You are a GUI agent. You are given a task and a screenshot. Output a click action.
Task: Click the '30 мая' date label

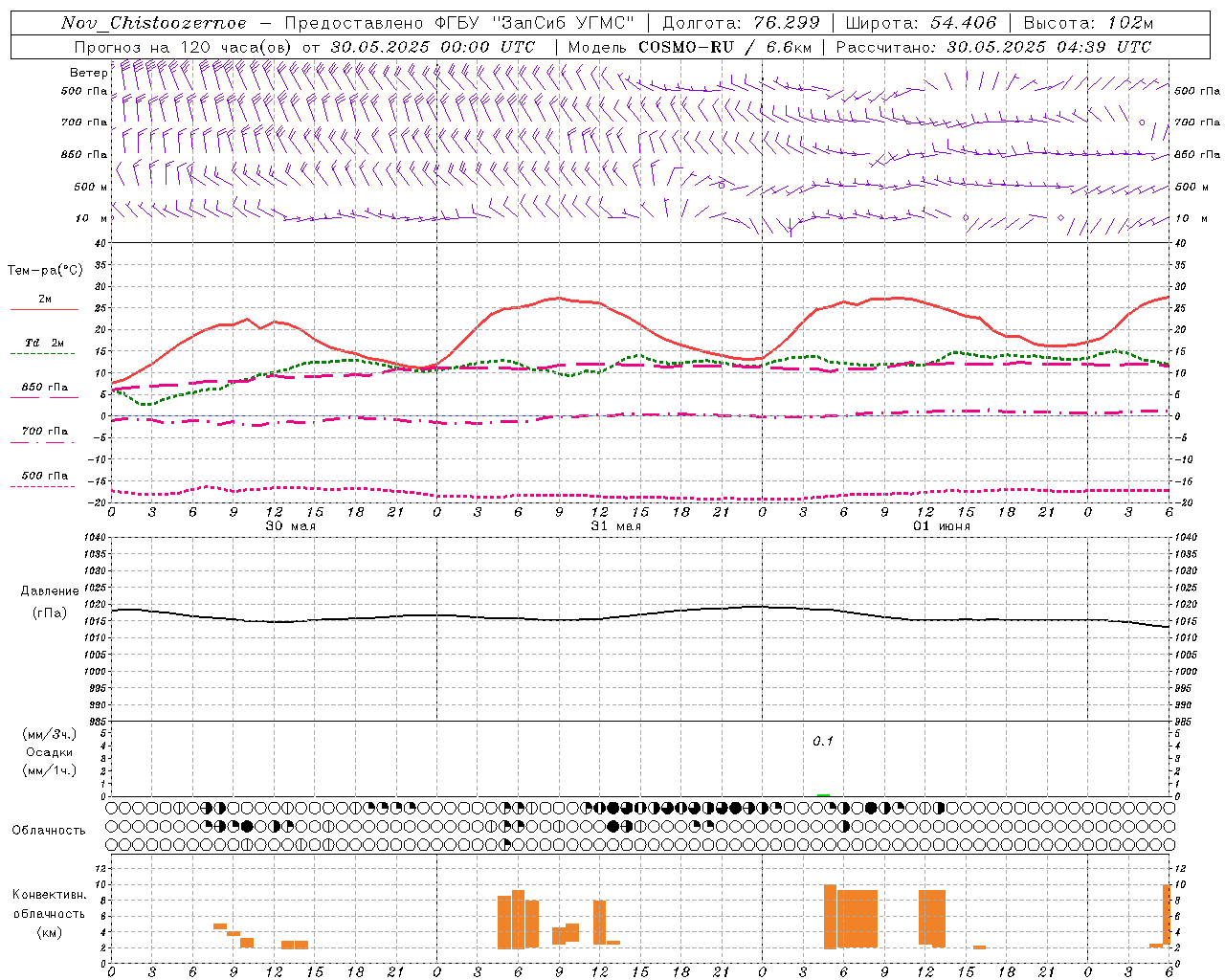point(291,526)
